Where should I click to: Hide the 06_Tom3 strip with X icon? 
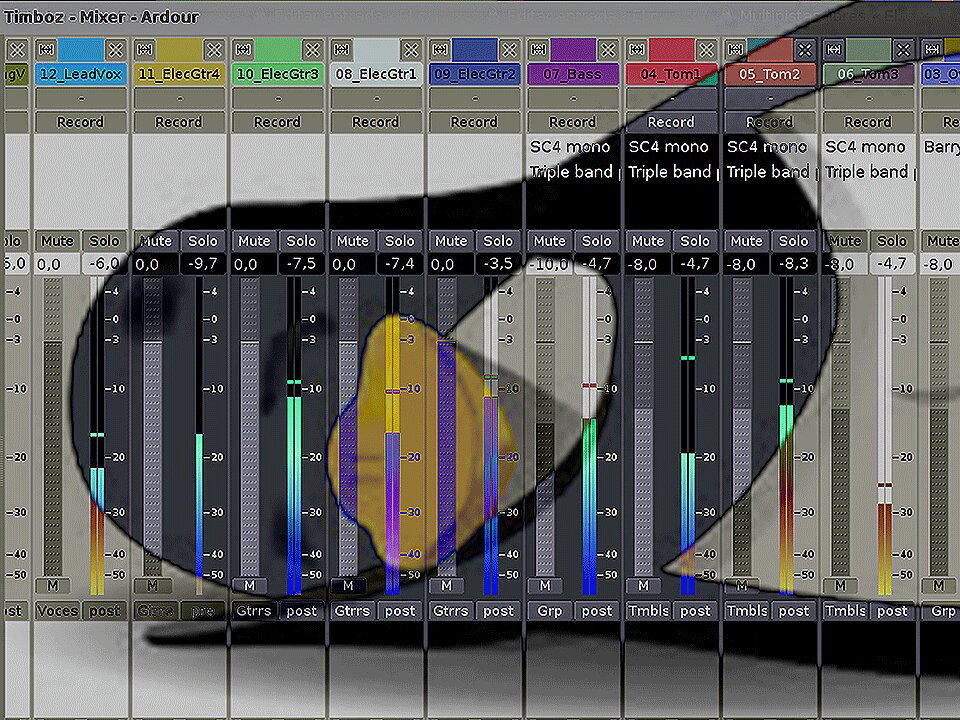pos(904,50)
